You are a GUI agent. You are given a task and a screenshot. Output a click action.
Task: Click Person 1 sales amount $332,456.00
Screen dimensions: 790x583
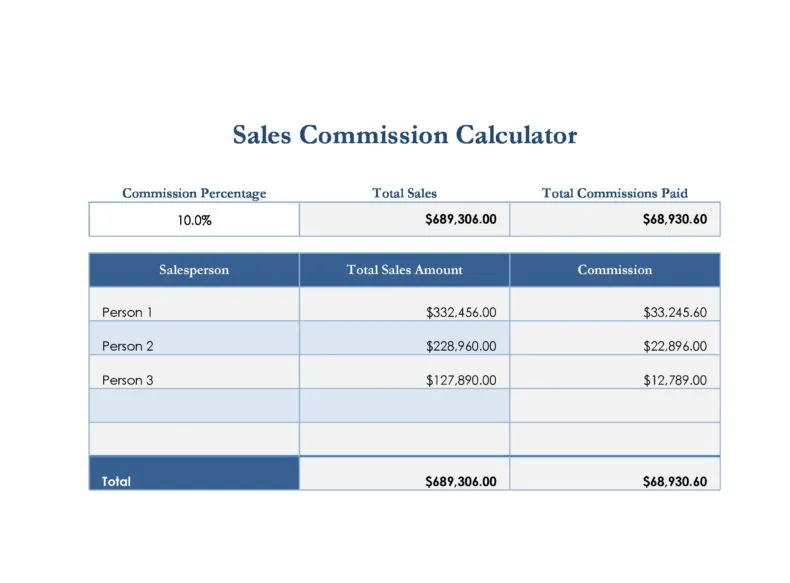(x=404, y=304)
